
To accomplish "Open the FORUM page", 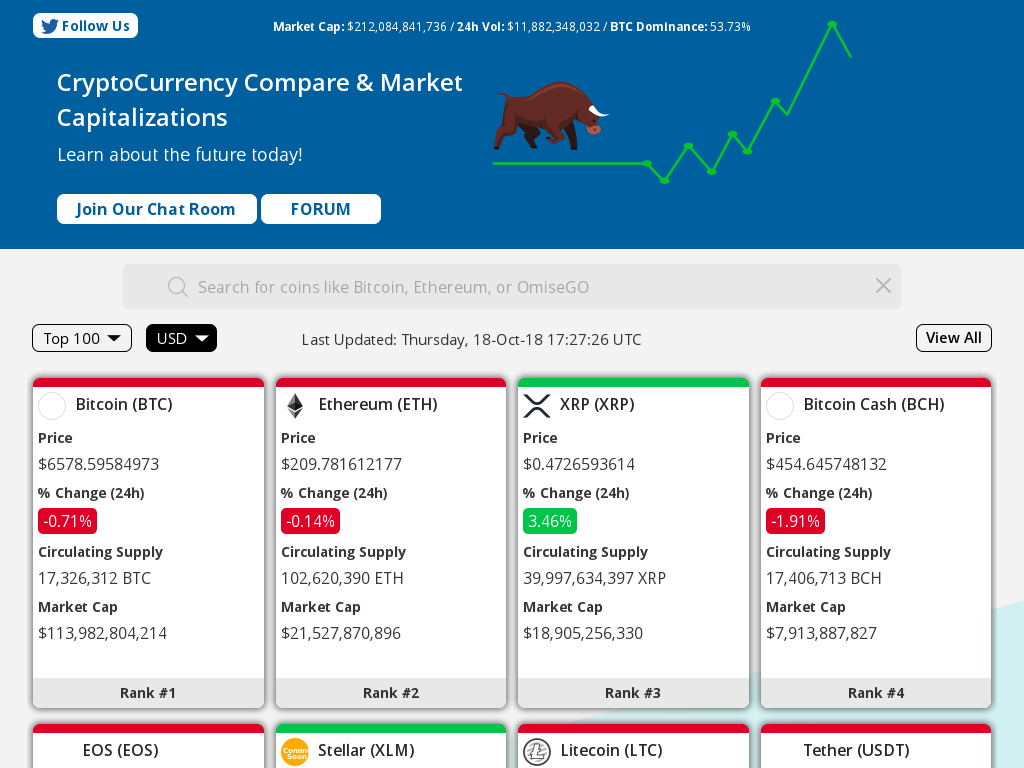I will (320, 209).
